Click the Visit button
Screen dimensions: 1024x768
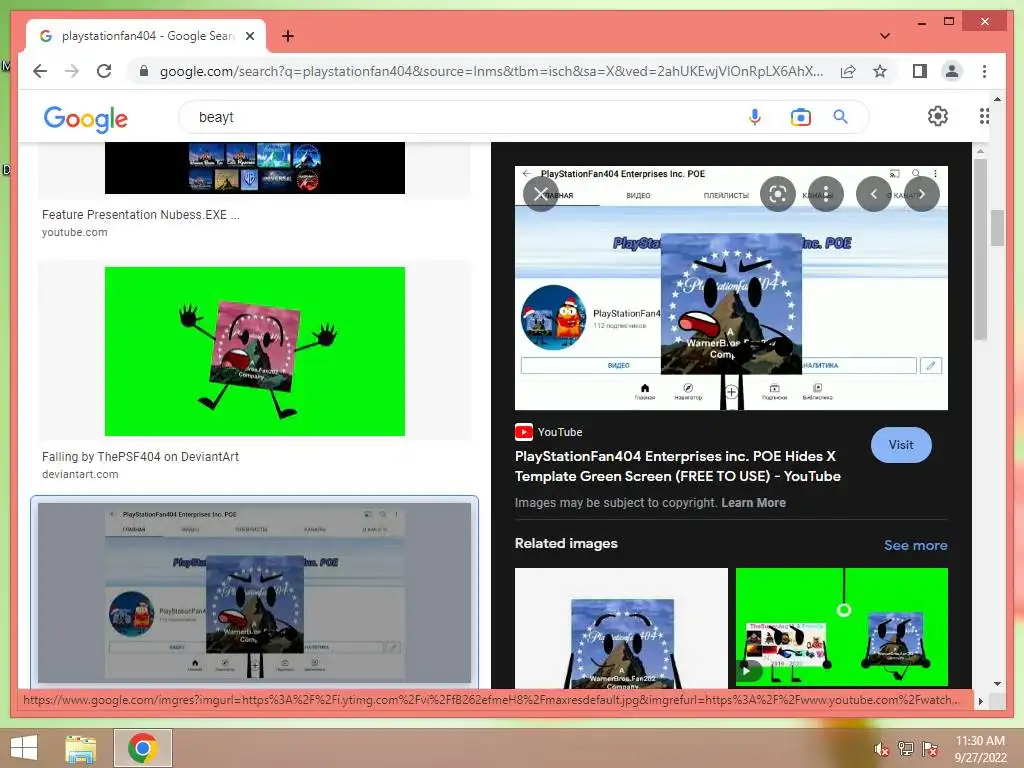click(901, 445)
